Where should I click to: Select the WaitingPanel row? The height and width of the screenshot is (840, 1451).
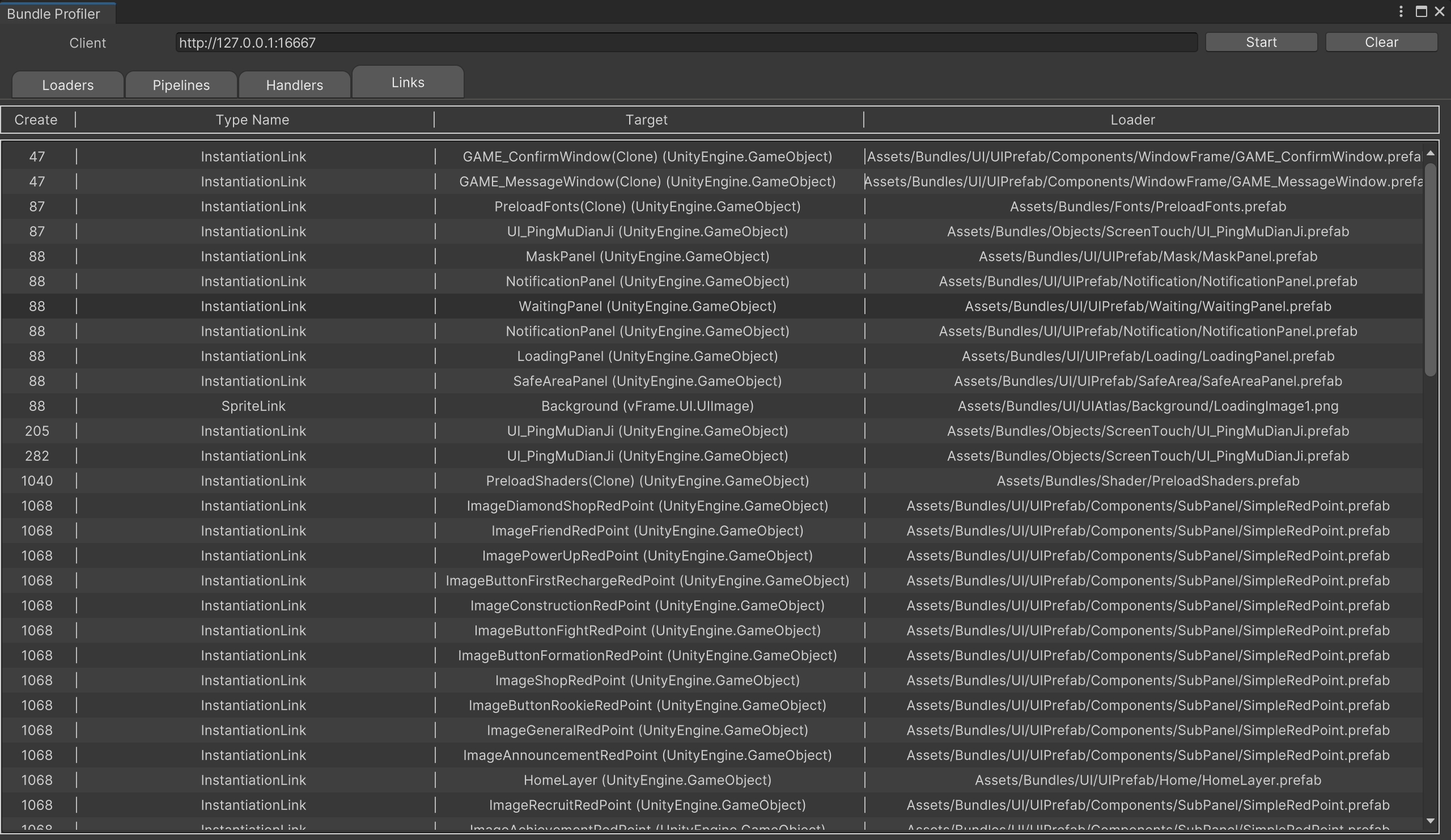647,306
